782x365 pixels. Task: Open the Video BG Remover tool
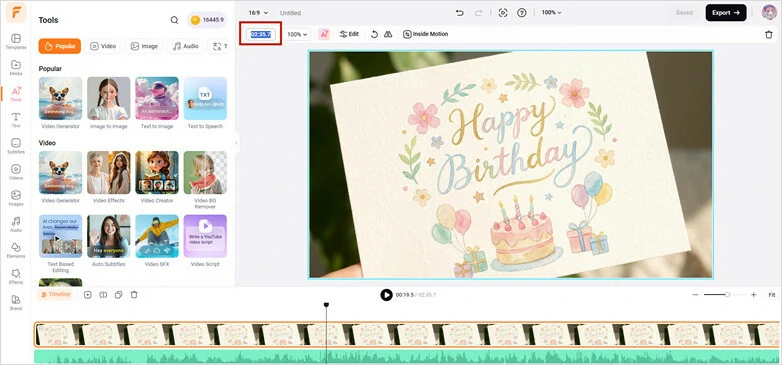pos(205,180)
